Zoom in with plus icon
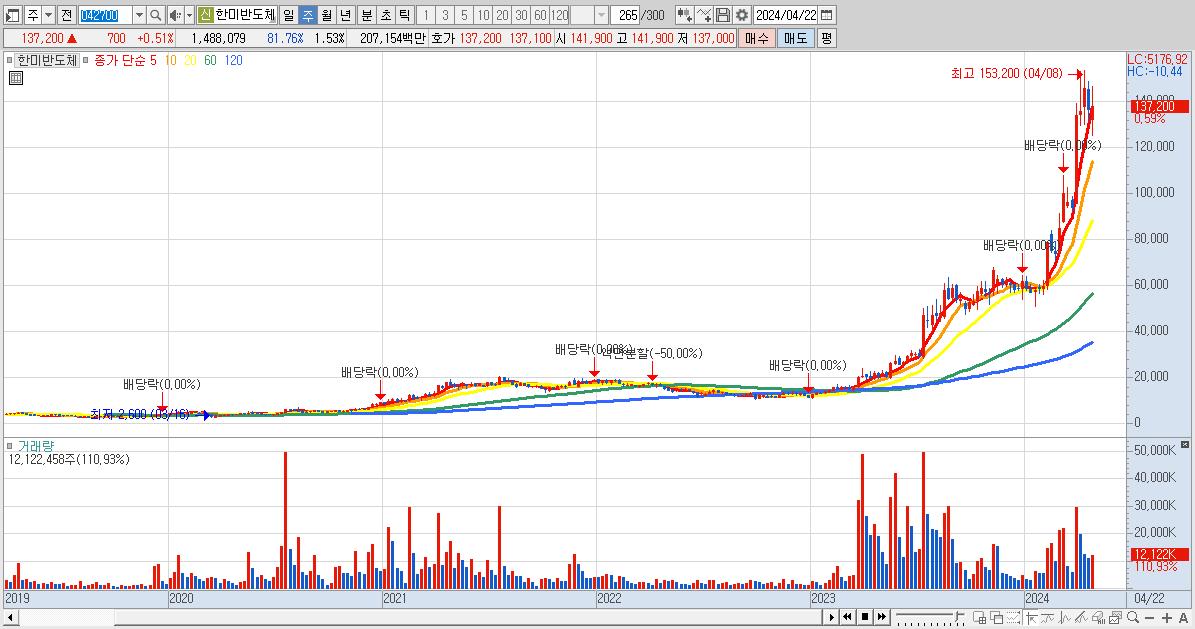This screenshot has width=1195, height=629. point(1167,618)
